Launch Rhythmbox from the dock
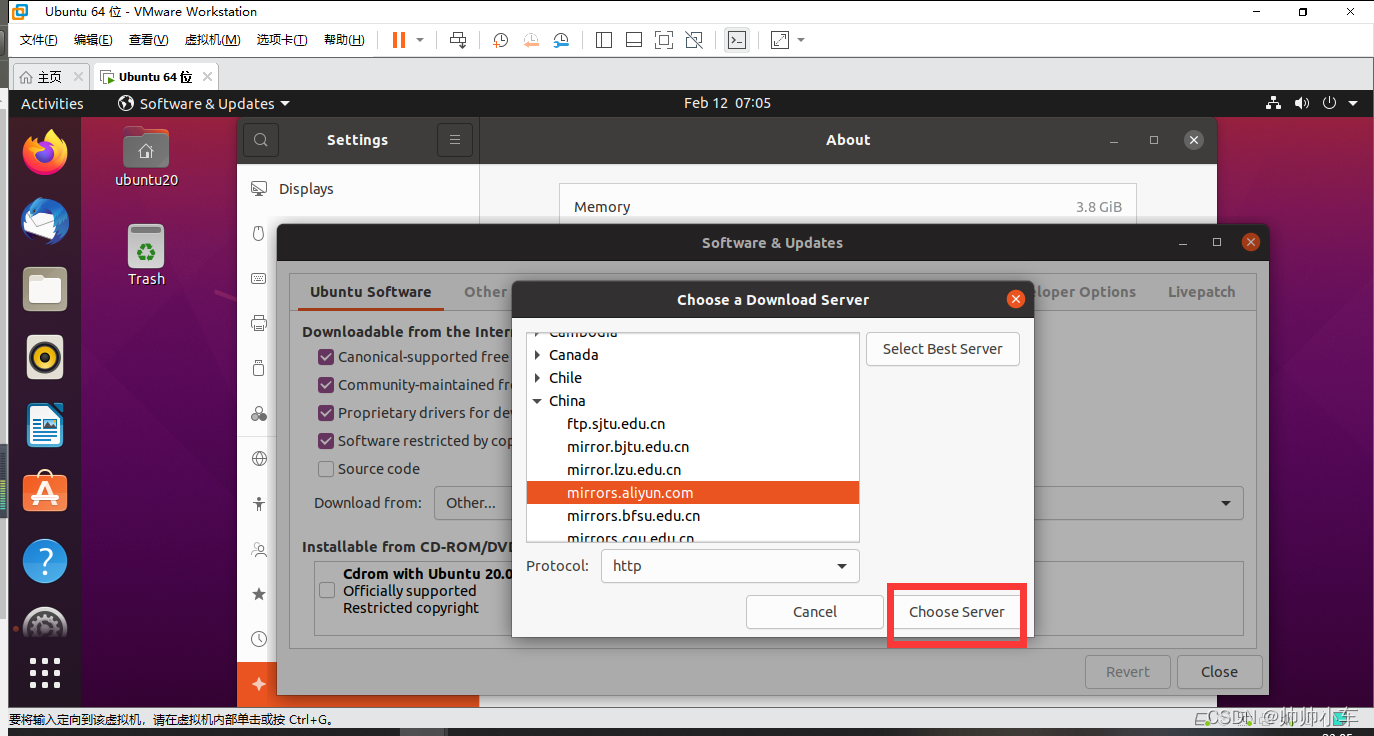This screenshot has width=1374, height=736. coord(45,357)
